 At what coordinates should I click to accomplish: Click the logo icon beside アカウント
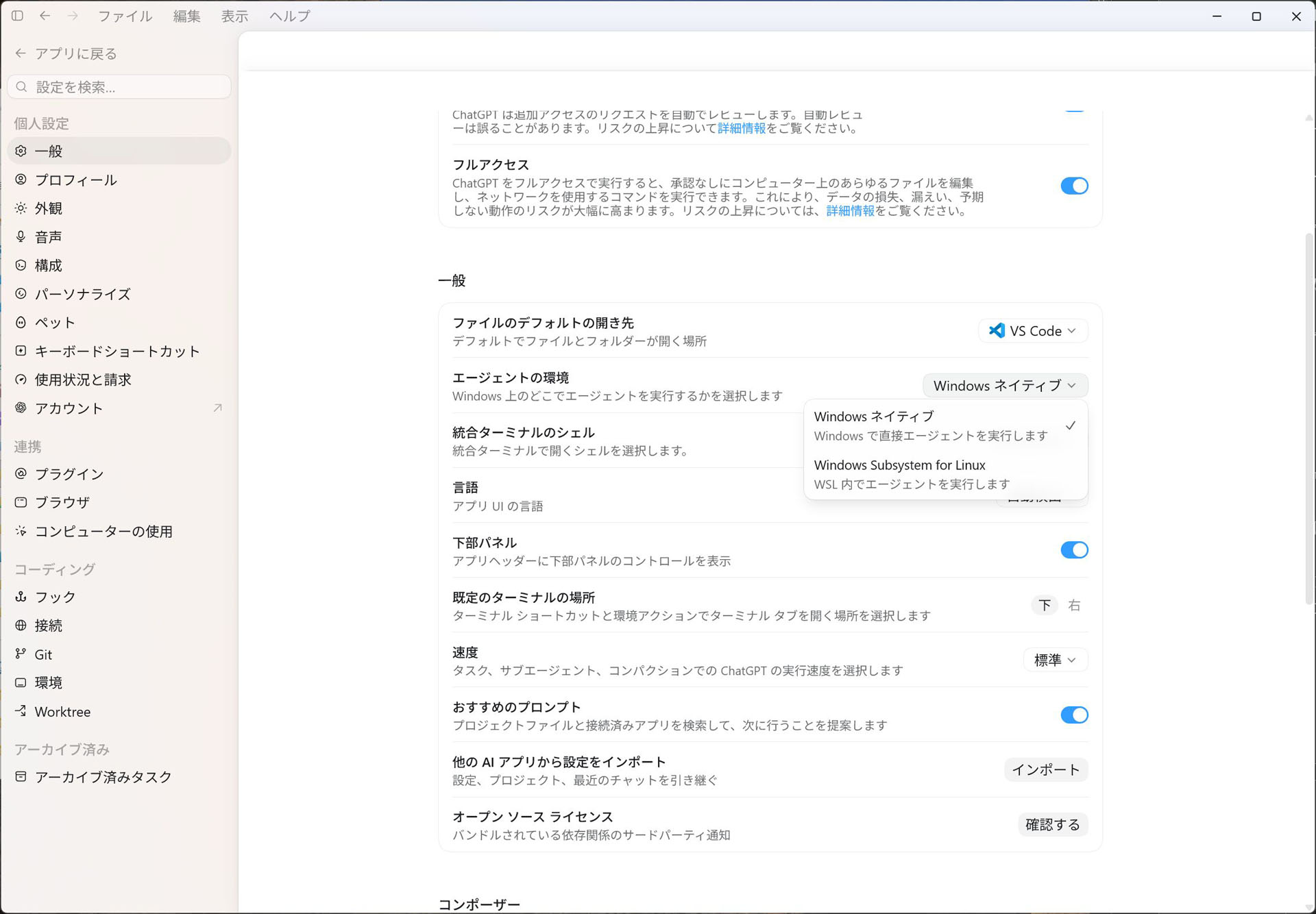tap(21, 408)
